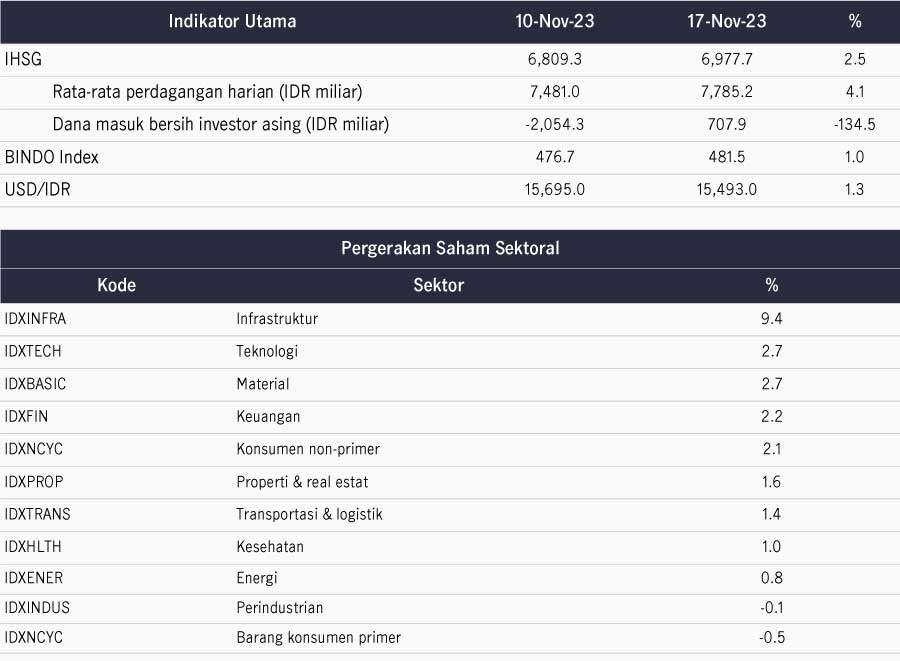Click Rata-rata perdagangan harian row label
This screenshot has height=661, width=900.
pyautogui.click(x=206, y=92)
